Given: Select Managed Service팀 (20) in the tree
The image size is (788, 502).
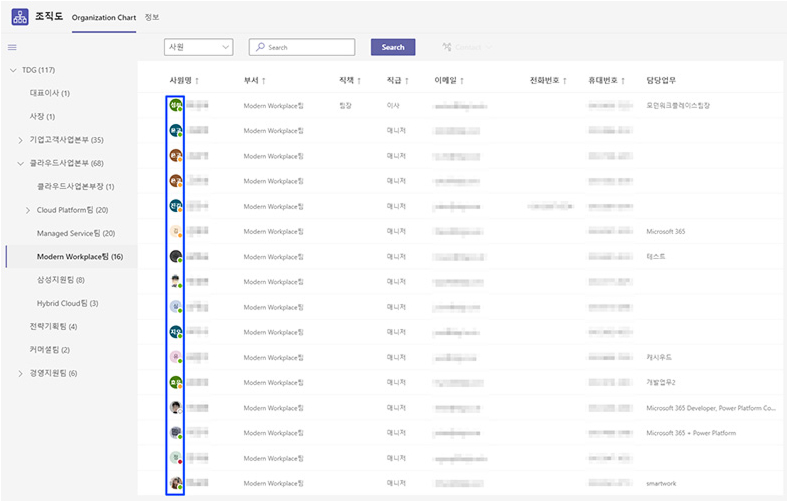Looking at the screenshot, I should coord(76,233).
